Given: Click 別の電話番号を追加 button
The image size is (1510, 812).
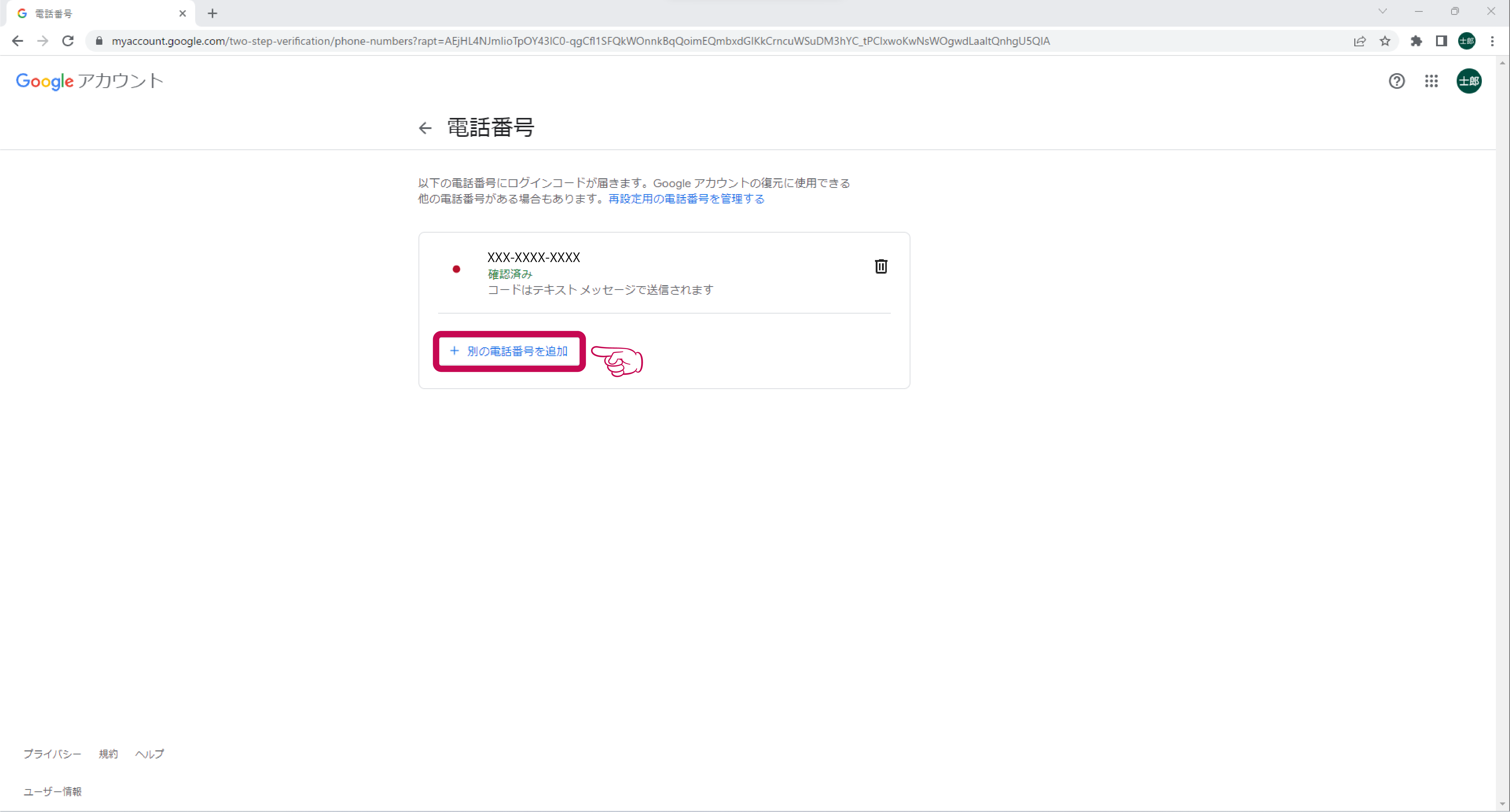Looking at the screenshot, I should pyautogui.click(x=509, y=351).
